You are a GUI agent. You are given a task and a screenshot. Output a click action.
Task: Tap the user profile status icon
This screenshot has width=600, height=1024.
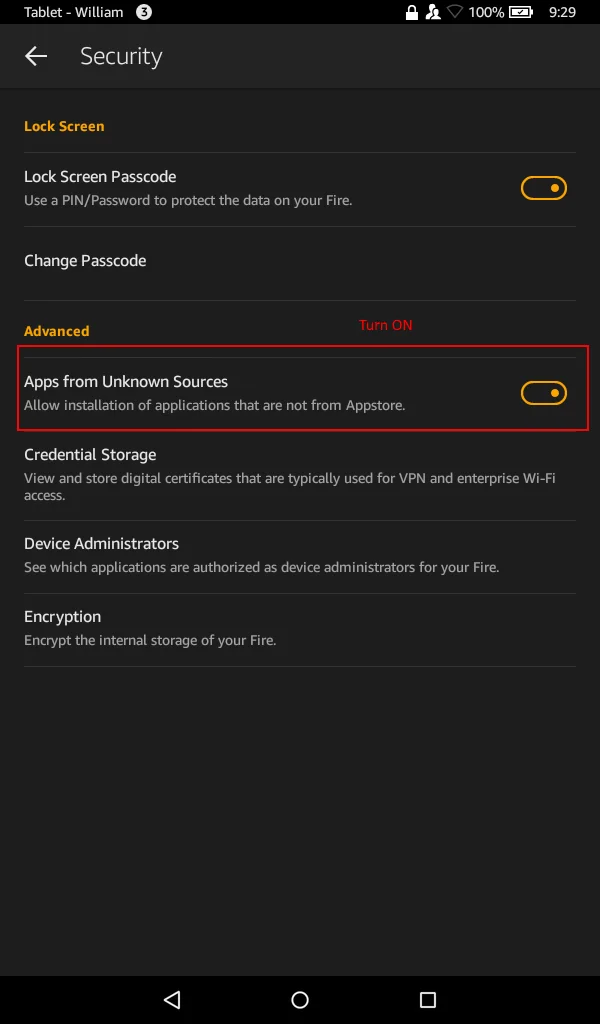click(432, 12)
